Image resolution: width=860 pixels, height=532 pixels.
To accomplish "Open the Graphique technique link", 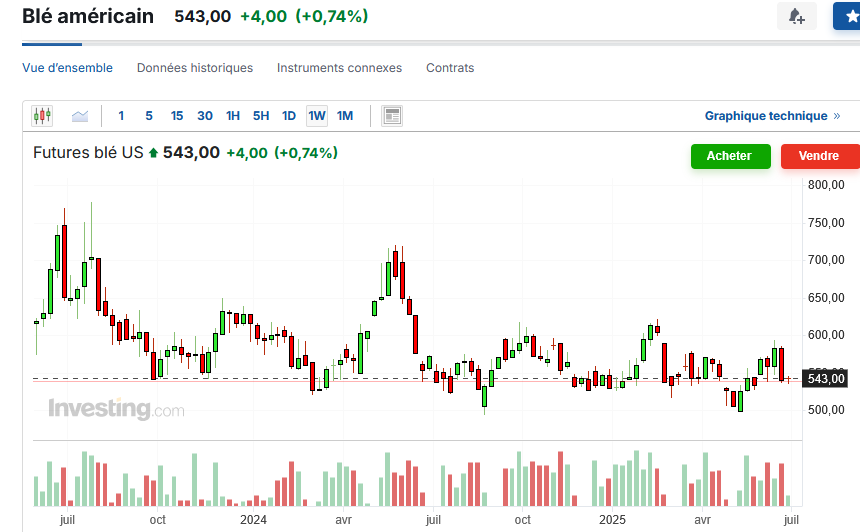I will [766, 116].
